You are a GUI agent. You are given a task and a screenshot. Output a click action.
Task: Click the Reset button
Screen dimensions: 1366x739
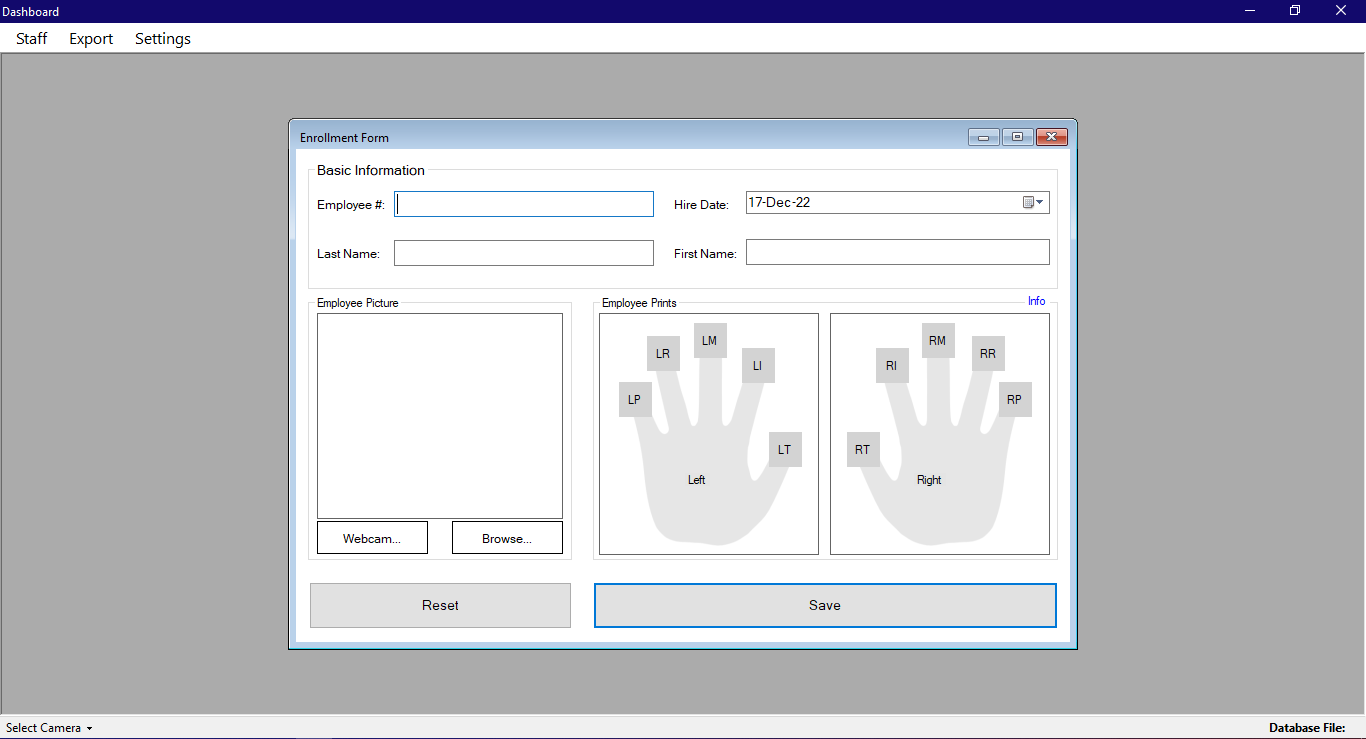click(440, 605)
